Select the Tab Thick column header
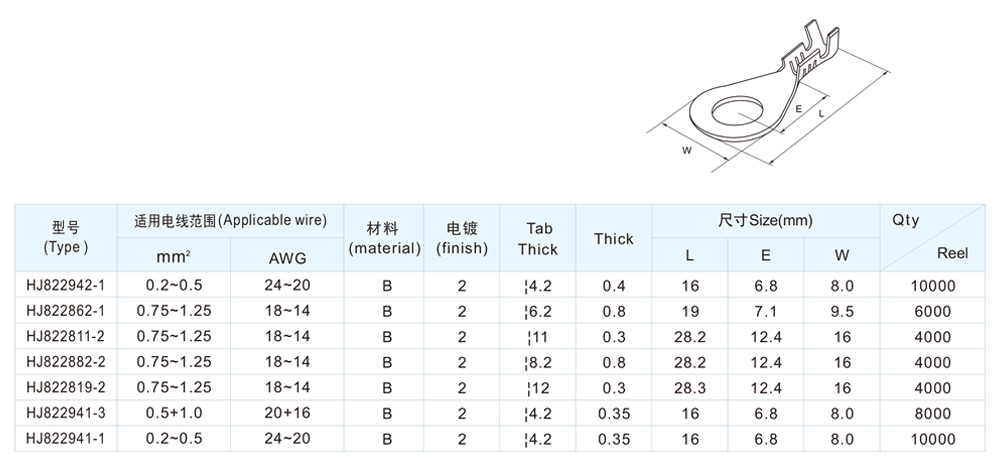Image resolution: width=1000 pixels, height=470 pixels. point(538,237)
